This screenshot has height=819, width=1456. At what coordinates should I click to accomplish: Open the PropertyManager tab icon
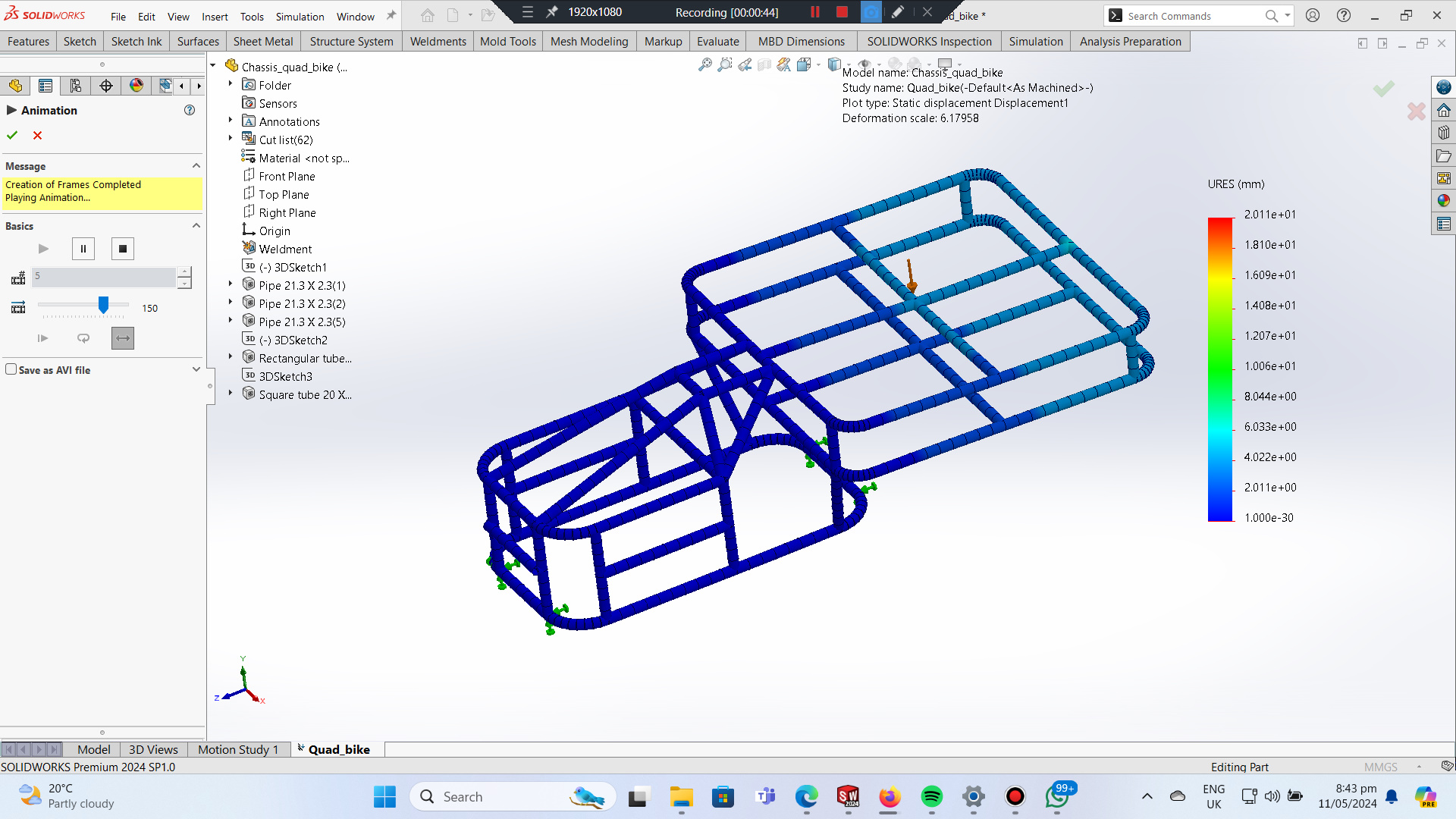click(x=45, y=86)
